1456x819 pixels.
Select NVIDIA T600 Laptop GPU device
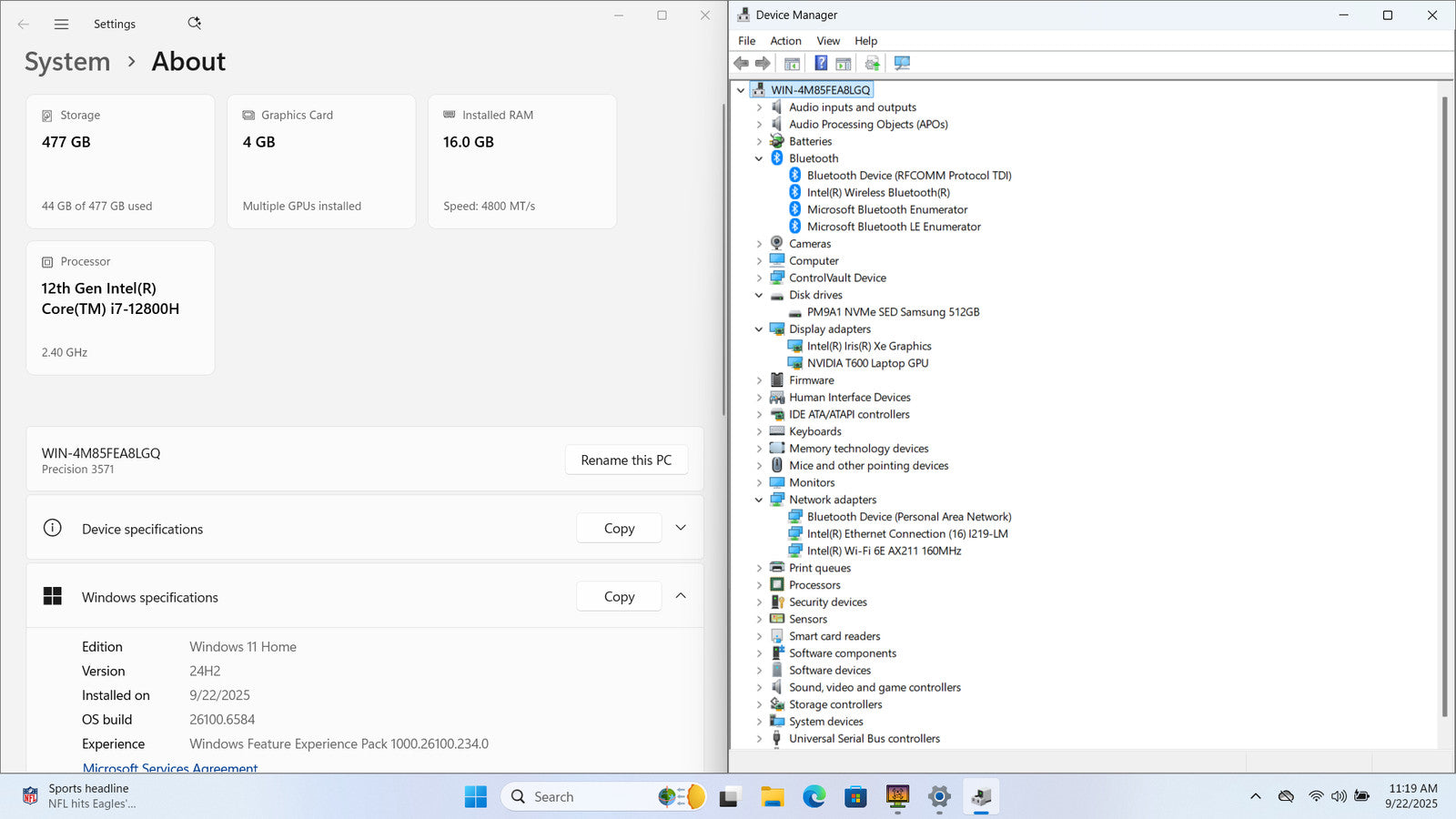[x=867, y=363]
